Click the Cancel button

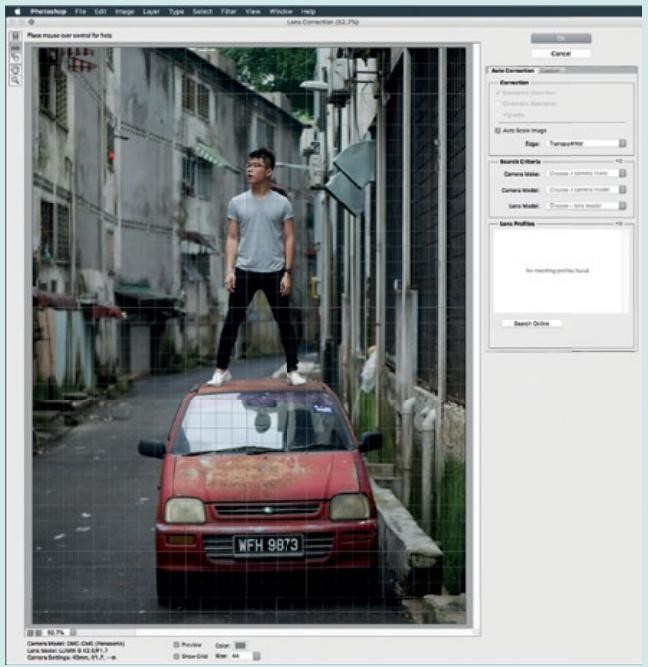pos(561,54)
